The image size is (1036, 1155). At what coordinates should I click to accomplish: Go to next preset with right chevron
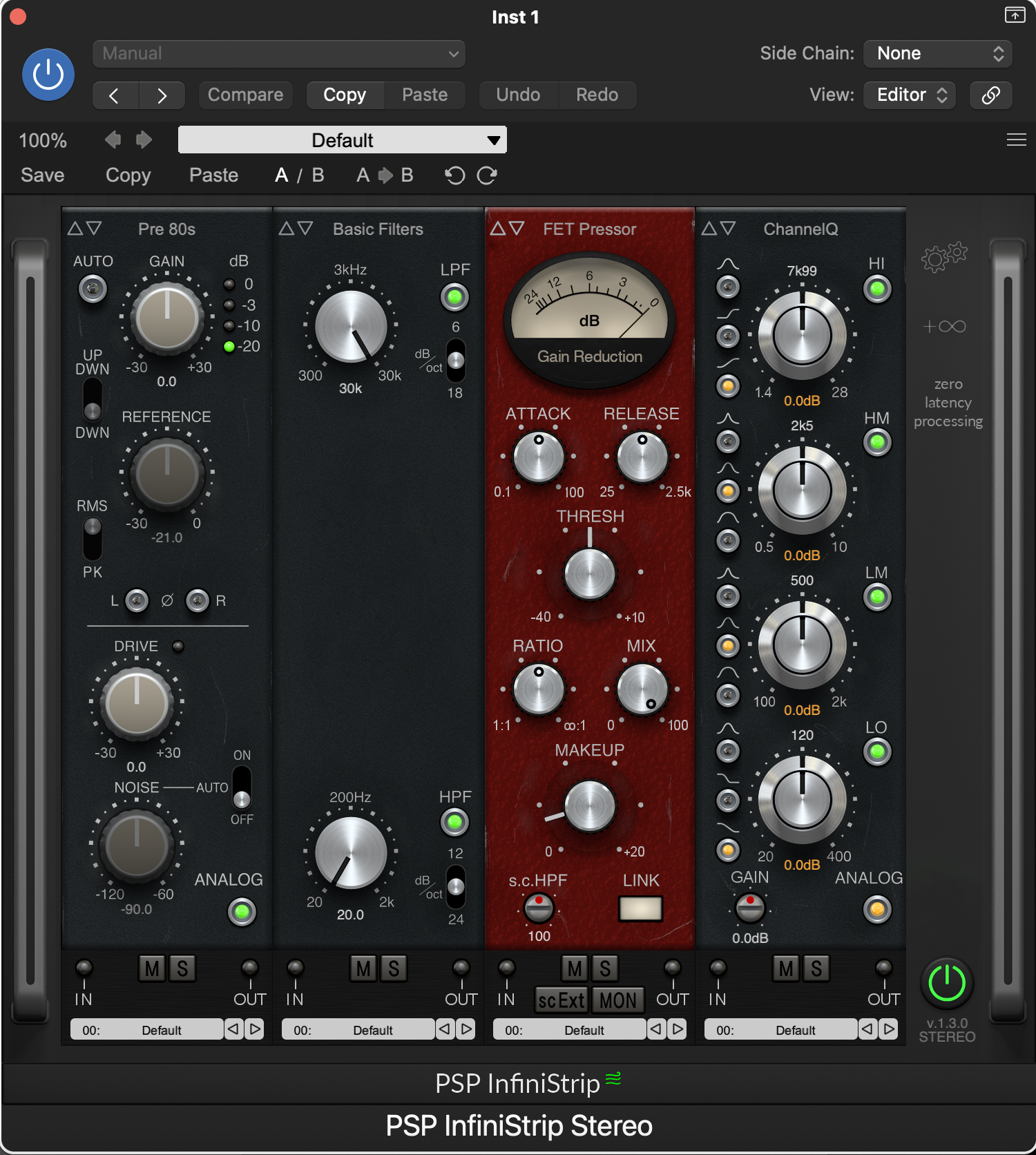click(x=162, y=95)
